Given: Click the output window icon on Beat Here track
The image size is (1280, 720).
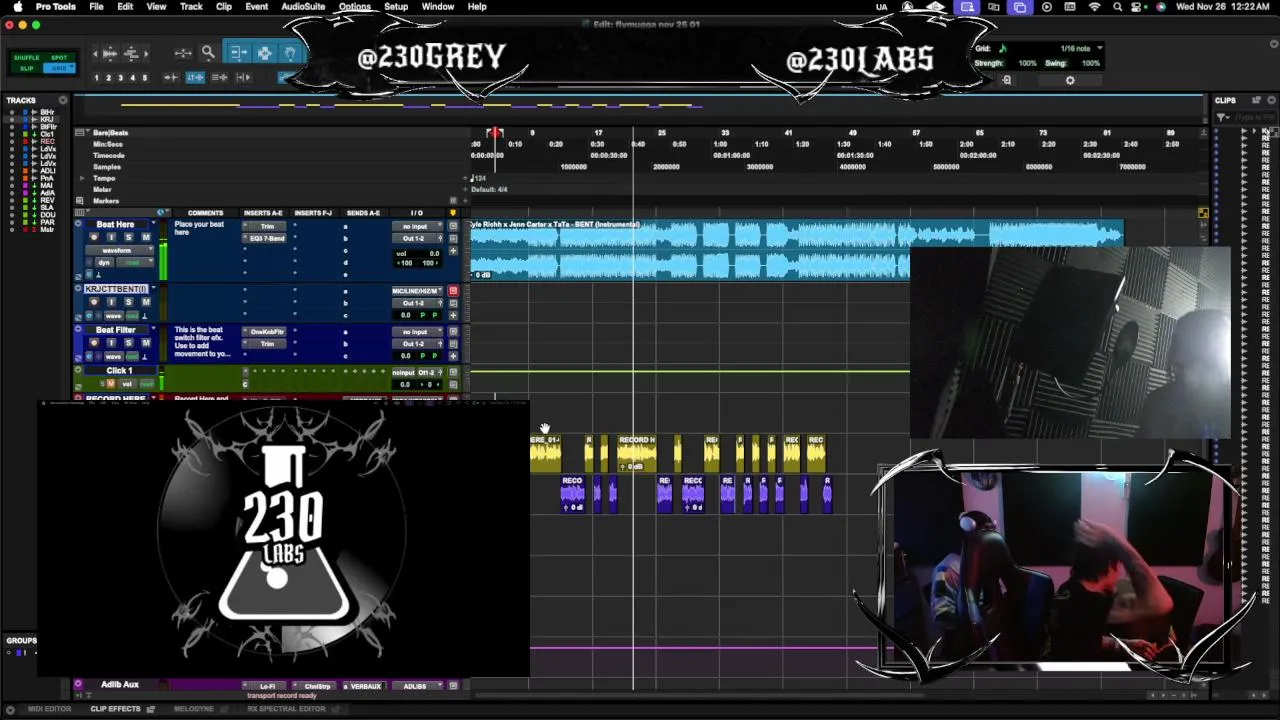Looking at the screenshot, I should pyautogui.click(x=453, y=227).
